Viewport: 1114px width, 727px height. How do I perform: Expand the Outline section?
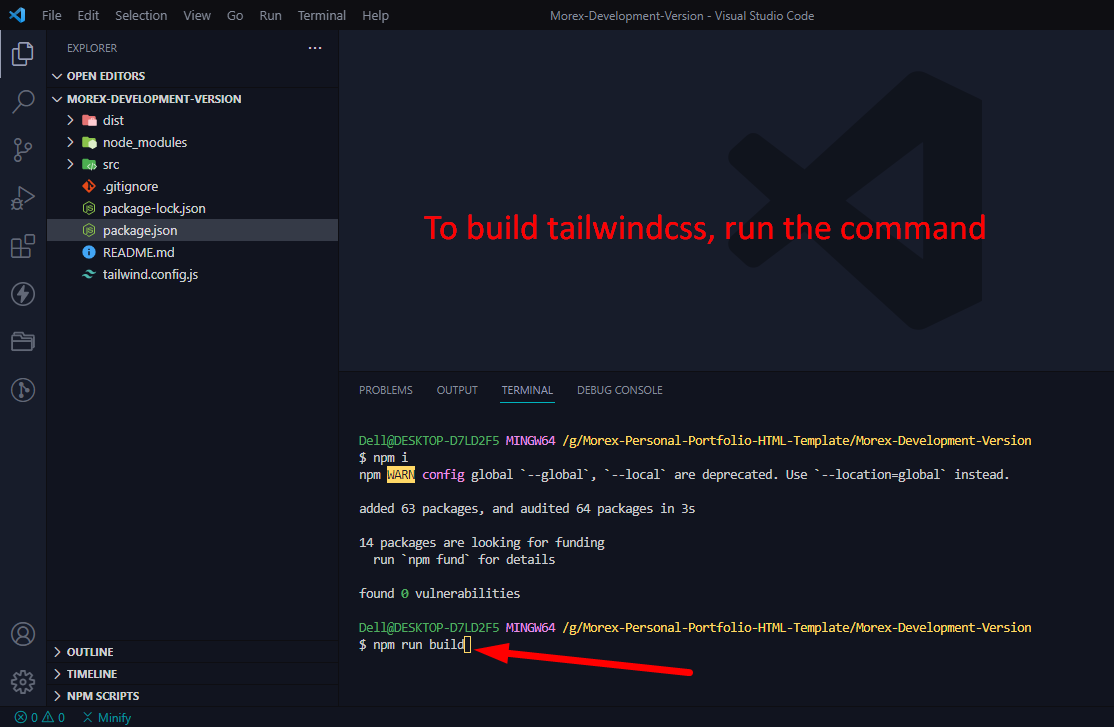pos(58,652)
